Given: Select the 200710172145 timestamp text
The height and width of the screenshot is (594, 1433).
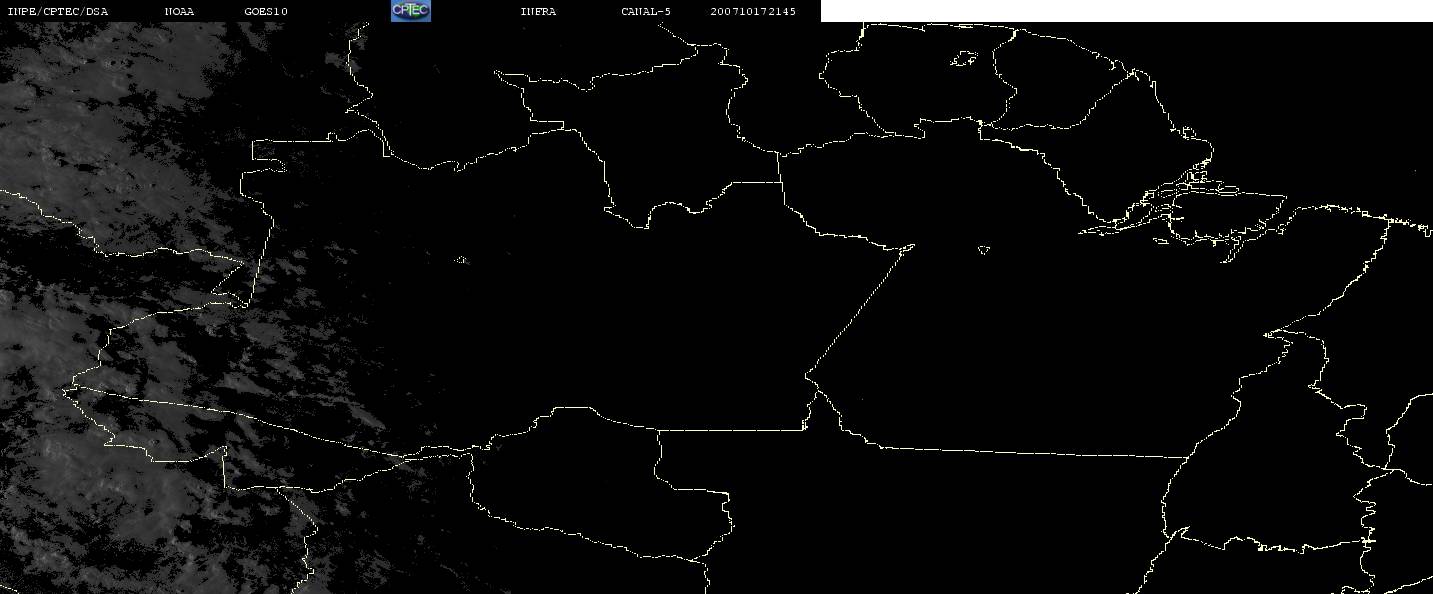Looking at the screenshot, I should pyautogui.click(x=753, y=12).
